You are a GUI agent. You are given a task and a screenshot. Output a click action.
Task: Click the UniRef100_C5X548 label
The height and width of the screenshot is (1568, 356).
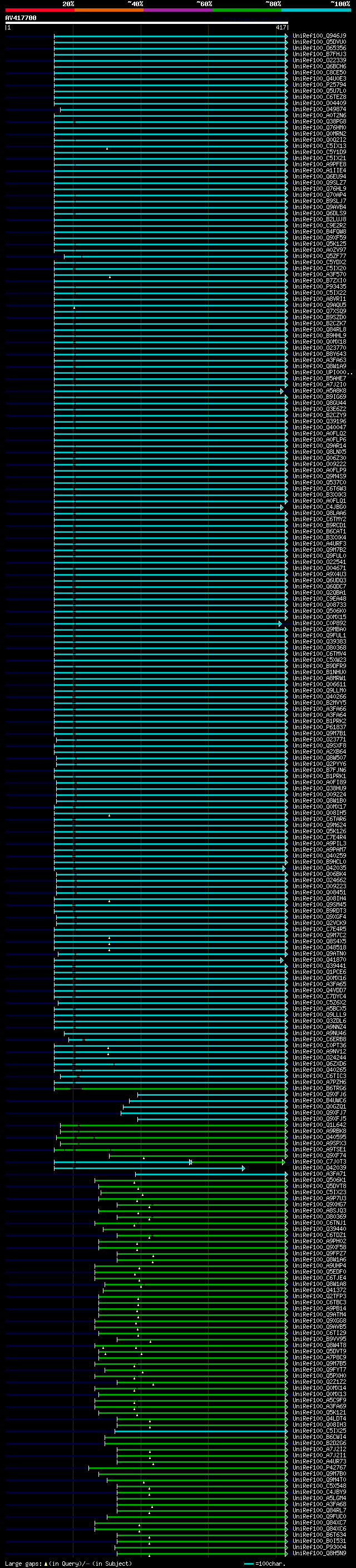tap(319, 1486)
